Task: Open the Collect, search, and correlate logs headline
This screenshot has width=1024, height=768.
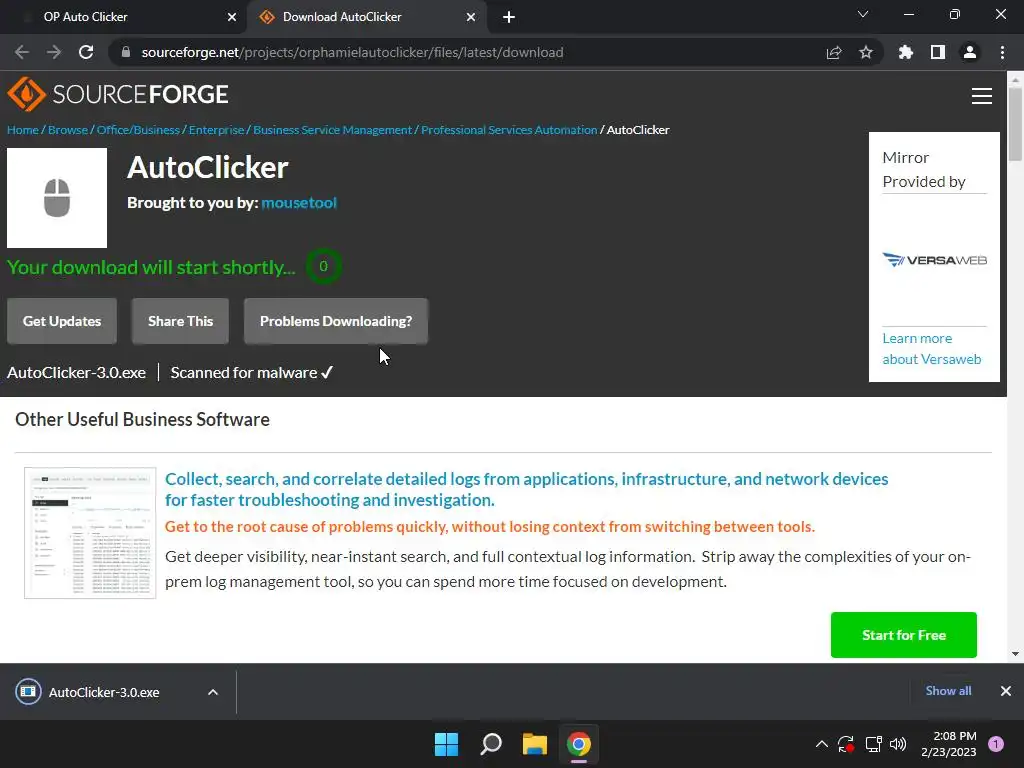Action: coord(526,489)
